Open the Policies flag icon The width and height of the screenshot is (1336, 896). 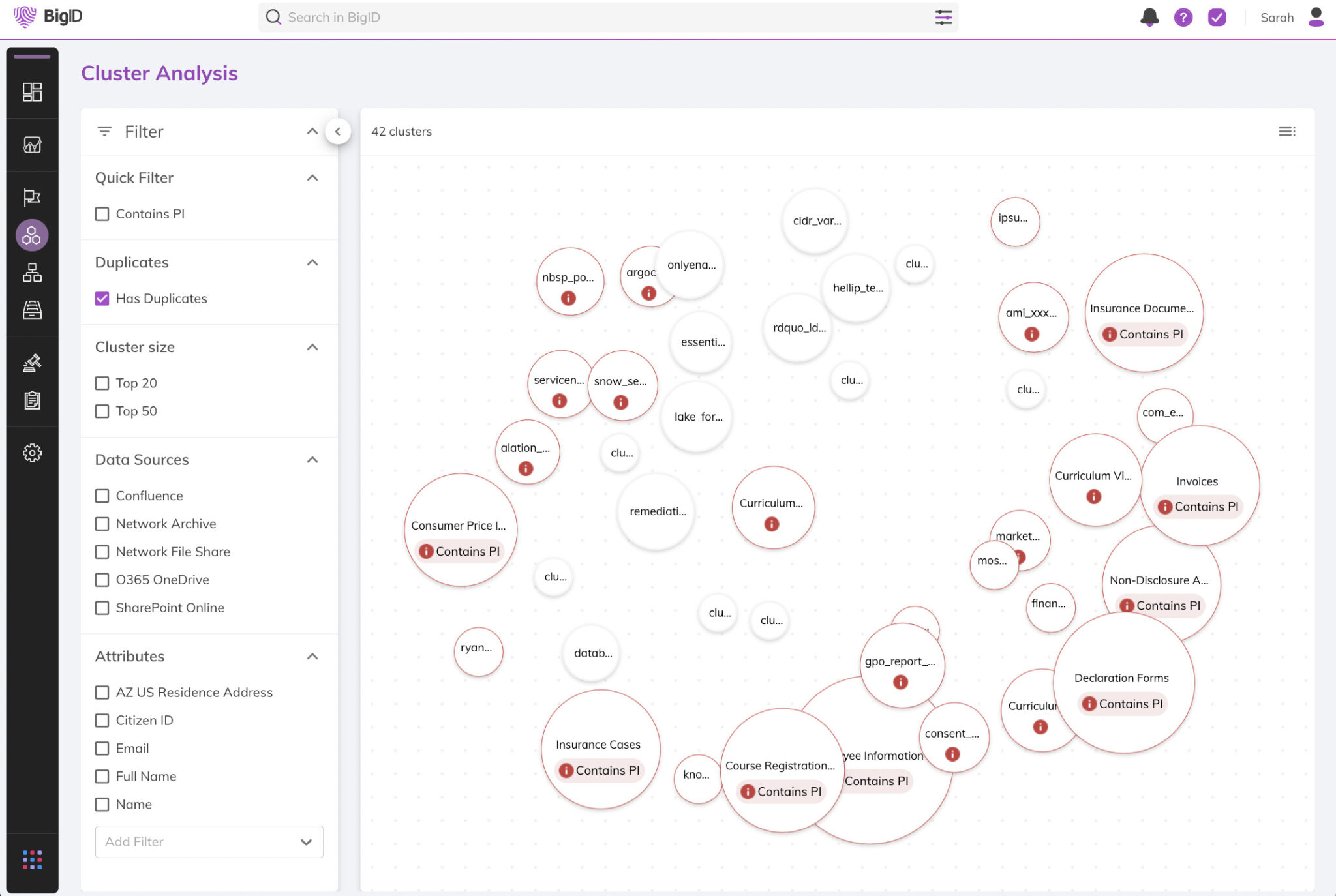click(31, 198)
